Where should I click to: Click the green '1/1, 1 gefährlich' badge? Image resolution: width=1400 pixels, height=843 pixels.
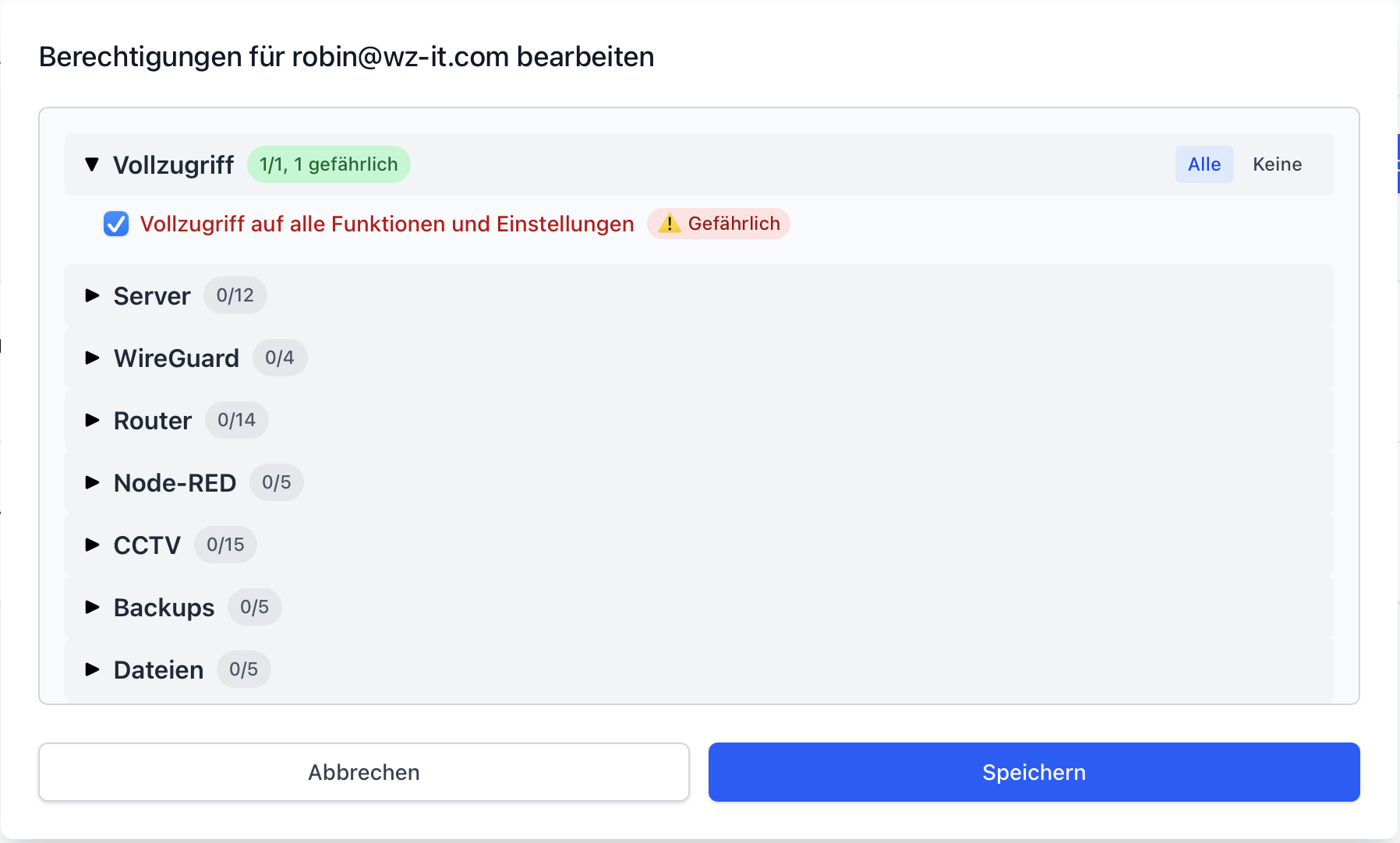pyautogui.click(x=329, y=164)
